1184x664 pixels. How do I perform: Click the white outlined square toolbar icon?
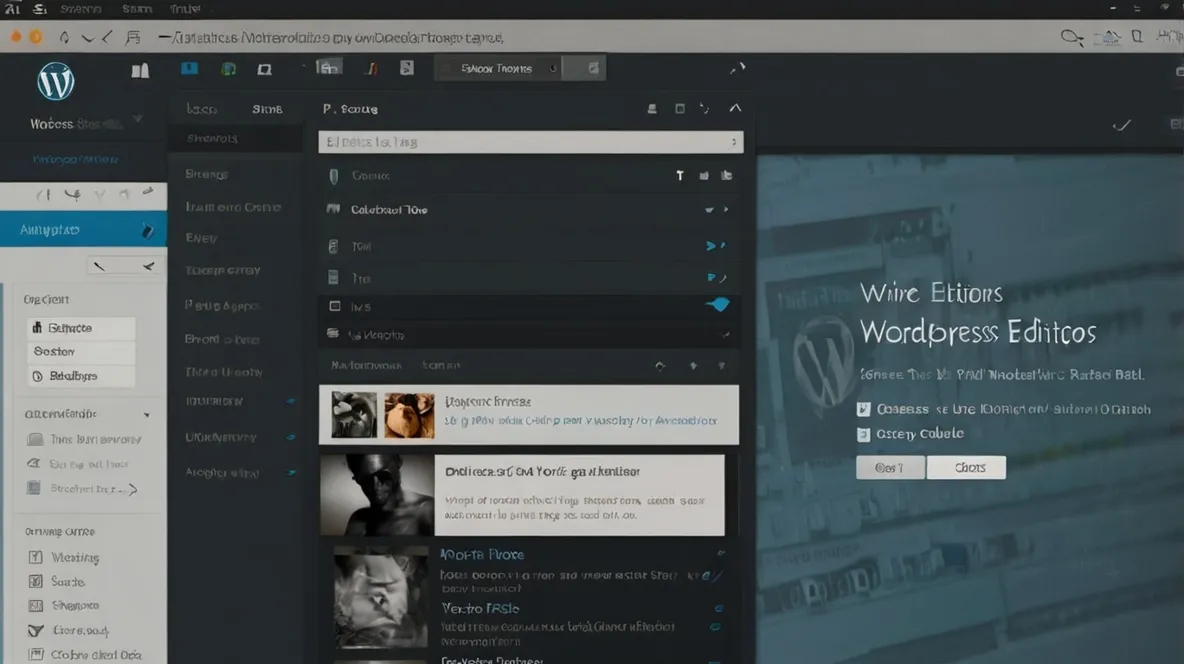pyautogui.click(x=264, y=69)
